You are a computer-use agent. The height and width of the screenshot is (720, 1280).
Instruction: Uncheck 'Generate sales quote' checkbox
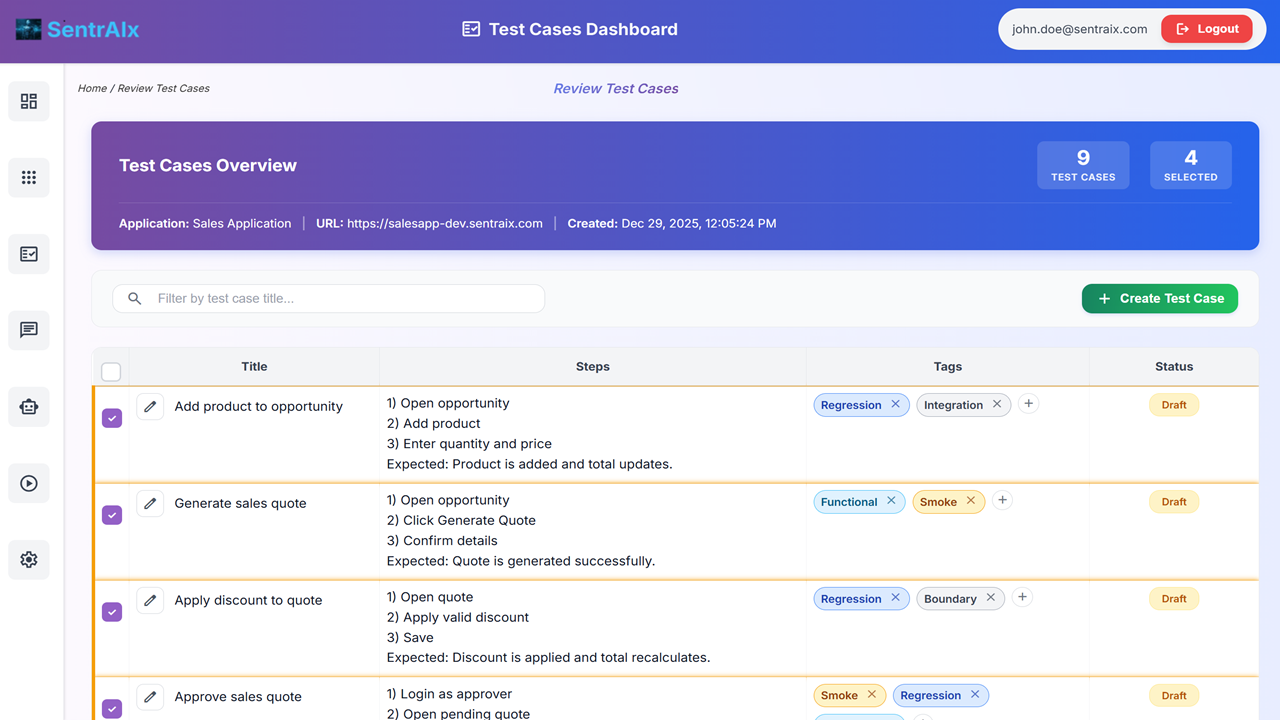coord(112,515)
